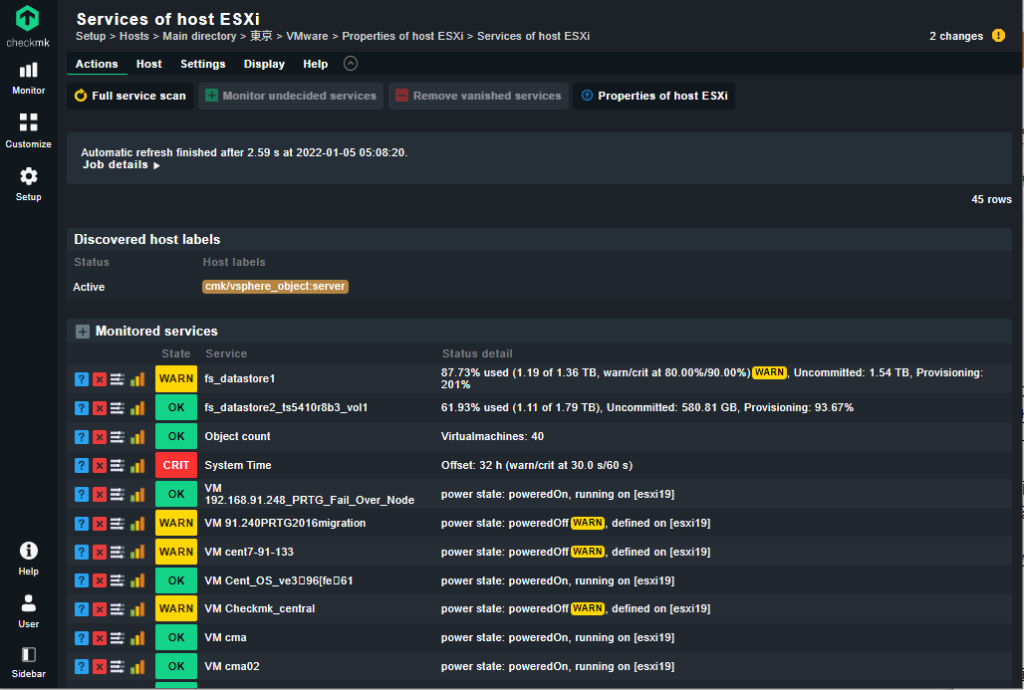Open the Help menu in the menu bar
Image resolution: width=1024 pixels, height=690 pixels.
point(315,64)
